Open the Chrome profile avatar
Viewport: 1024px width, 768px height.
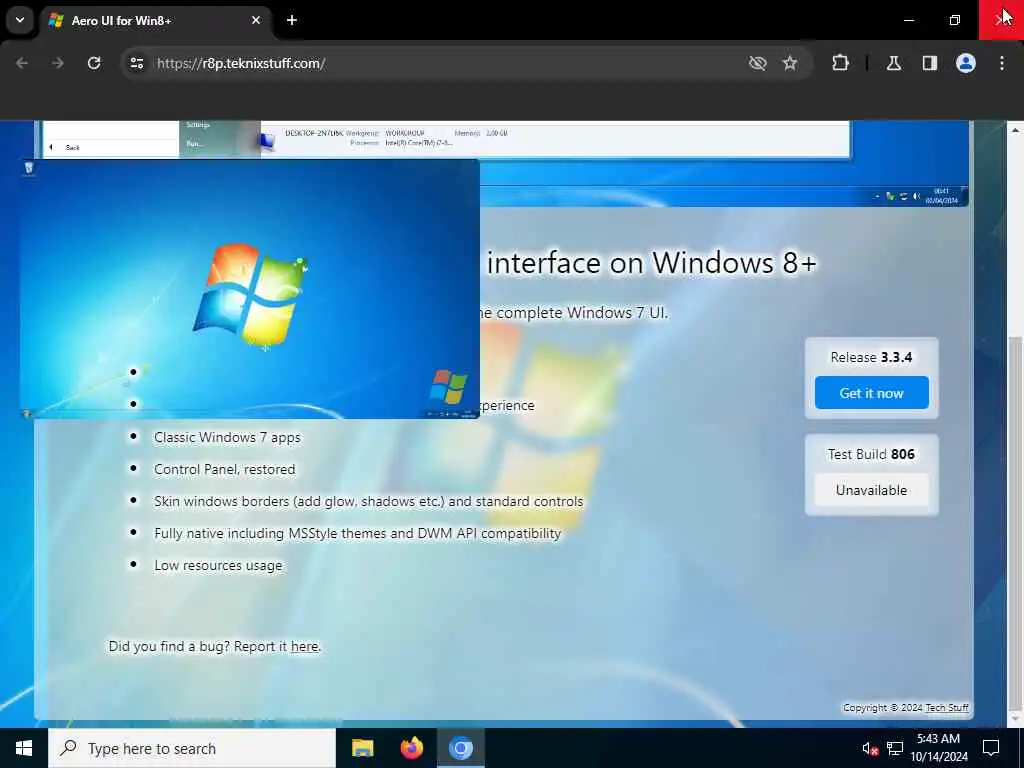tap(965, 63)
